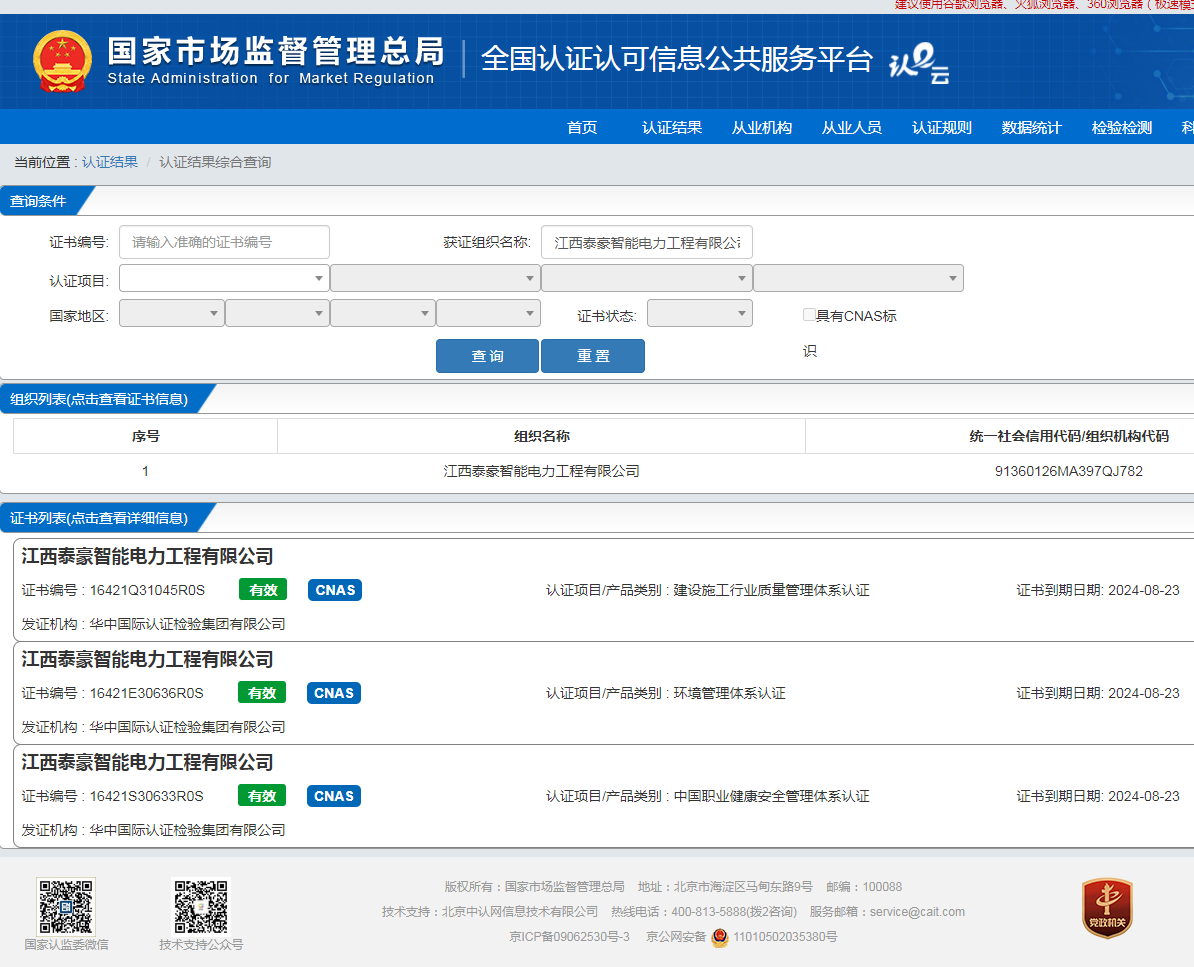Click the 认e云 logo in header
This screenshot has width=1194, height=967.
[920, 63]
